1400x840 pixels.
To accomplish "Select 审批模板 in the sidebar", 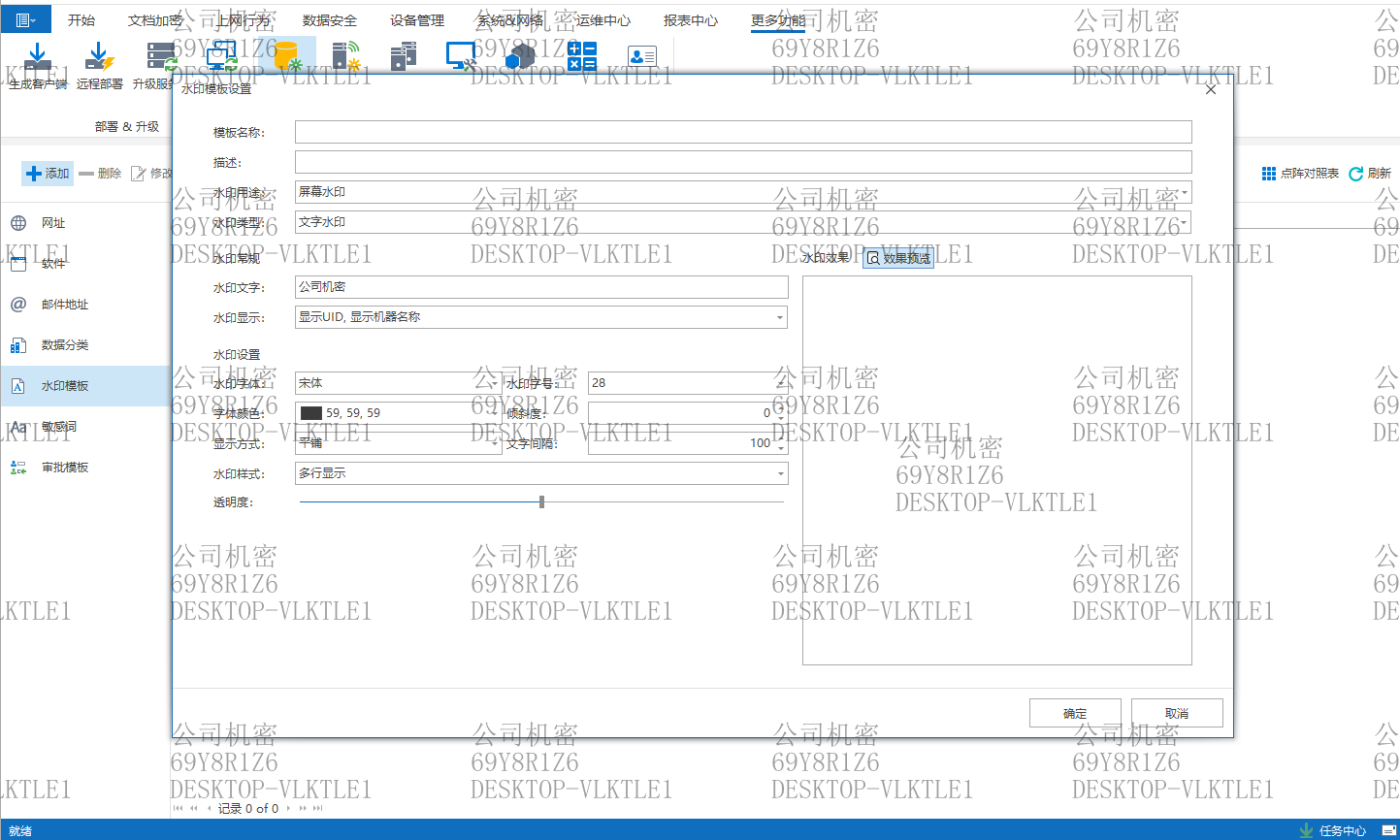I will click(64, 468).
